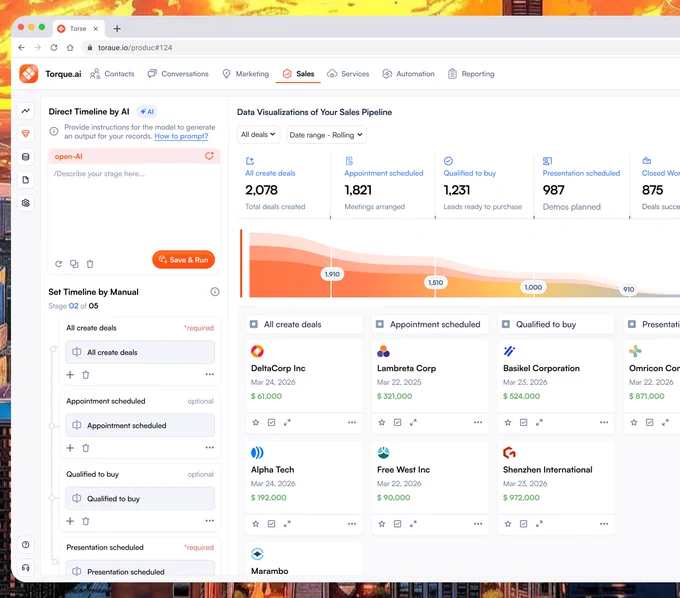Image resolution: width=680 pixels, height=598 pixels.
Task: Star the Free West Inc deal card
Action: 382,524
